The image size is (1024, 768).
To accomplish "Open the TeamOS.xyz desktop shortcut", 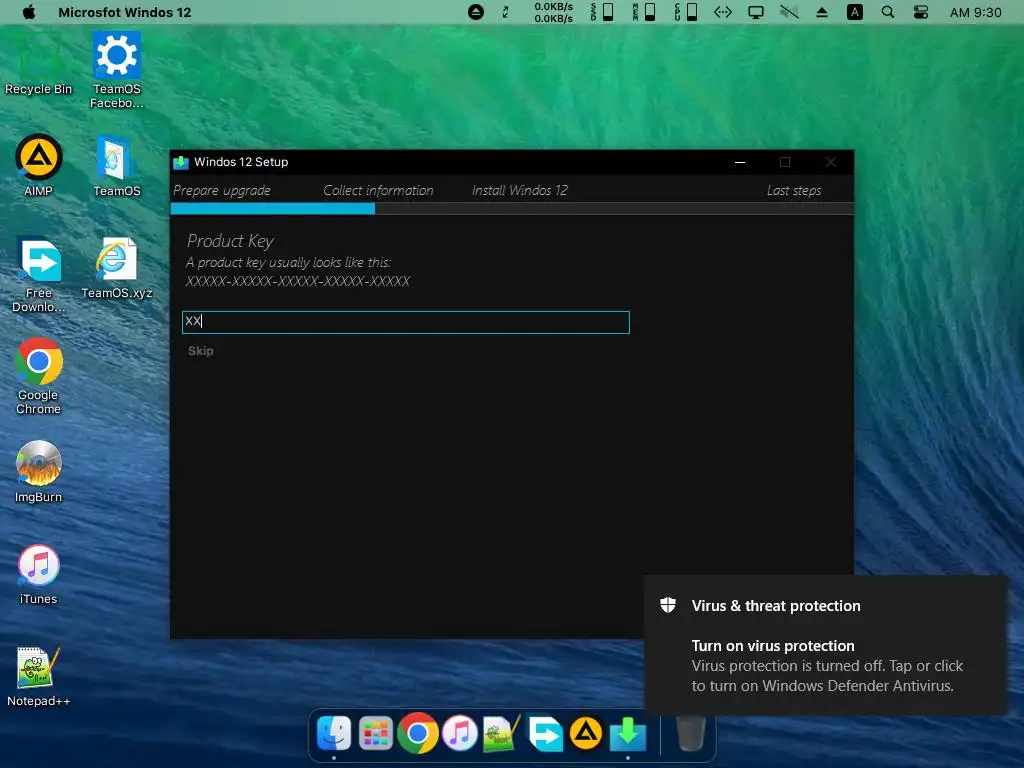I will tap(116, 268).
